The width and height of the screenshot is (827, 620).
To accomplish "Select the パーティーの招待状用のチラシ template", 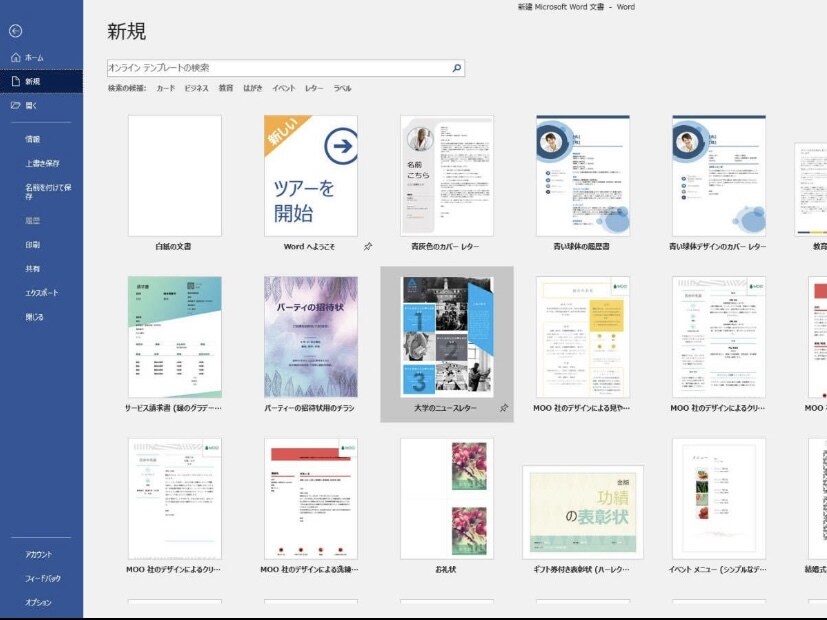I will point(311,337).
